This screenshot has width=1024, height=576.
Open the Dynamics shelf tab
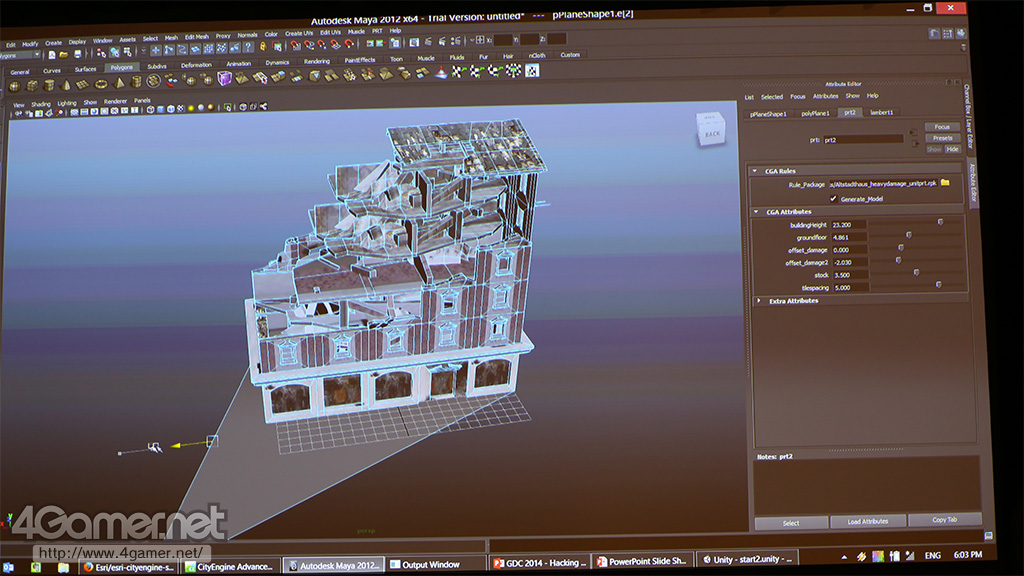click(x=277, y=62)
